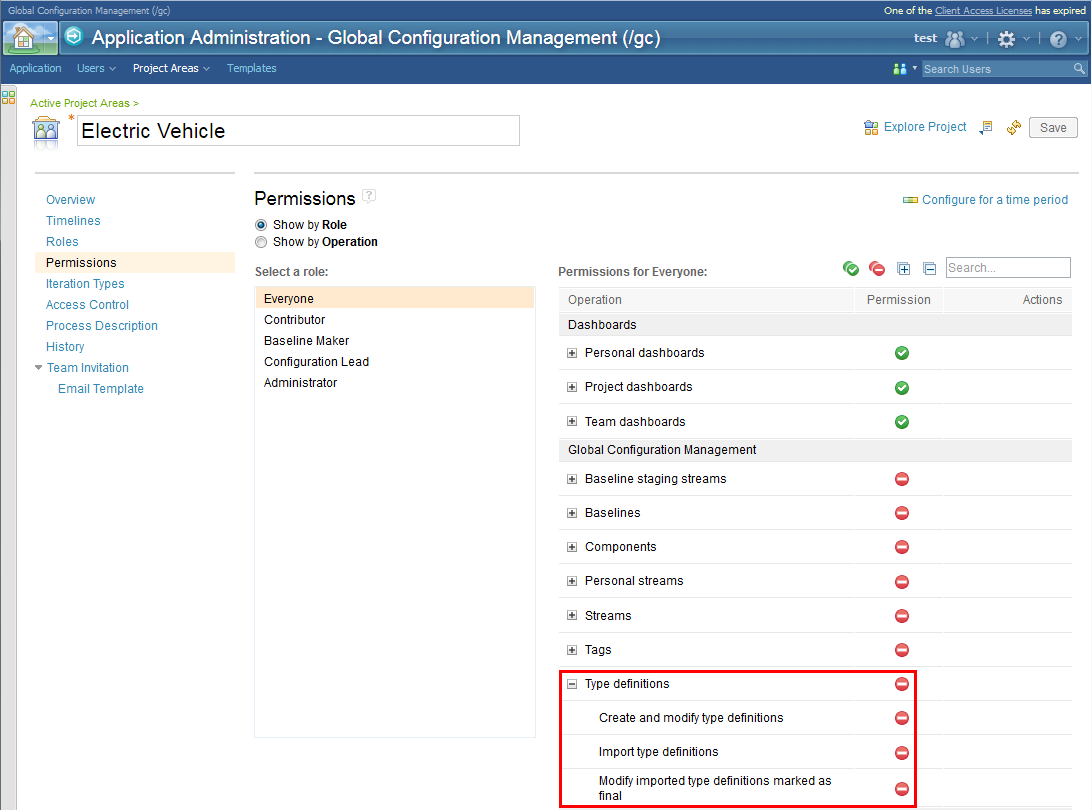Click the Electric Vehicle project name field
The width and height of the screenshot is (1092, 810).
(x=298, y=131)
